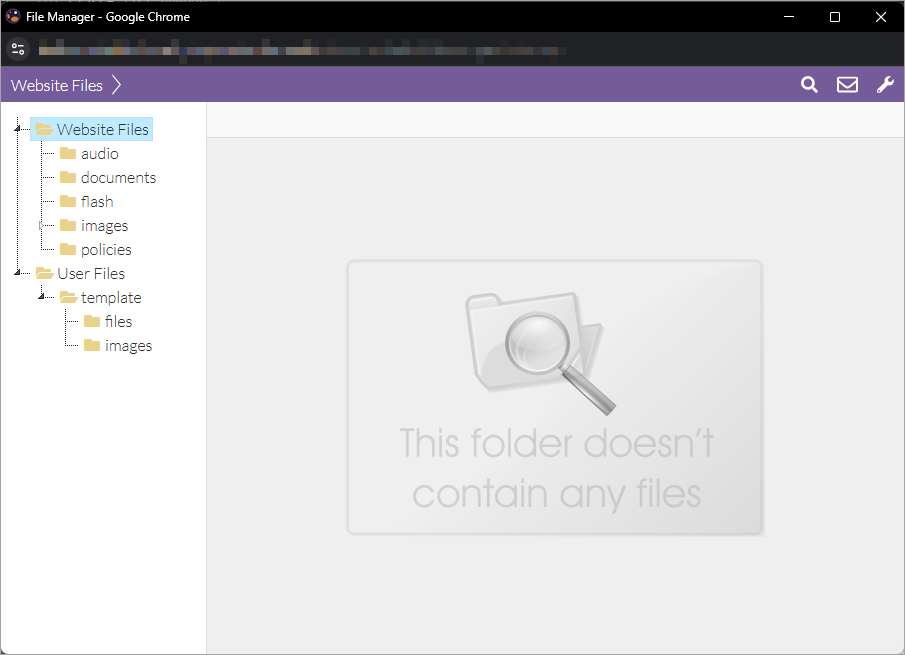The height and width of the screenshot is (655, 905).
Task: Click the User Files open-folder icon
Action: (44, 273)
